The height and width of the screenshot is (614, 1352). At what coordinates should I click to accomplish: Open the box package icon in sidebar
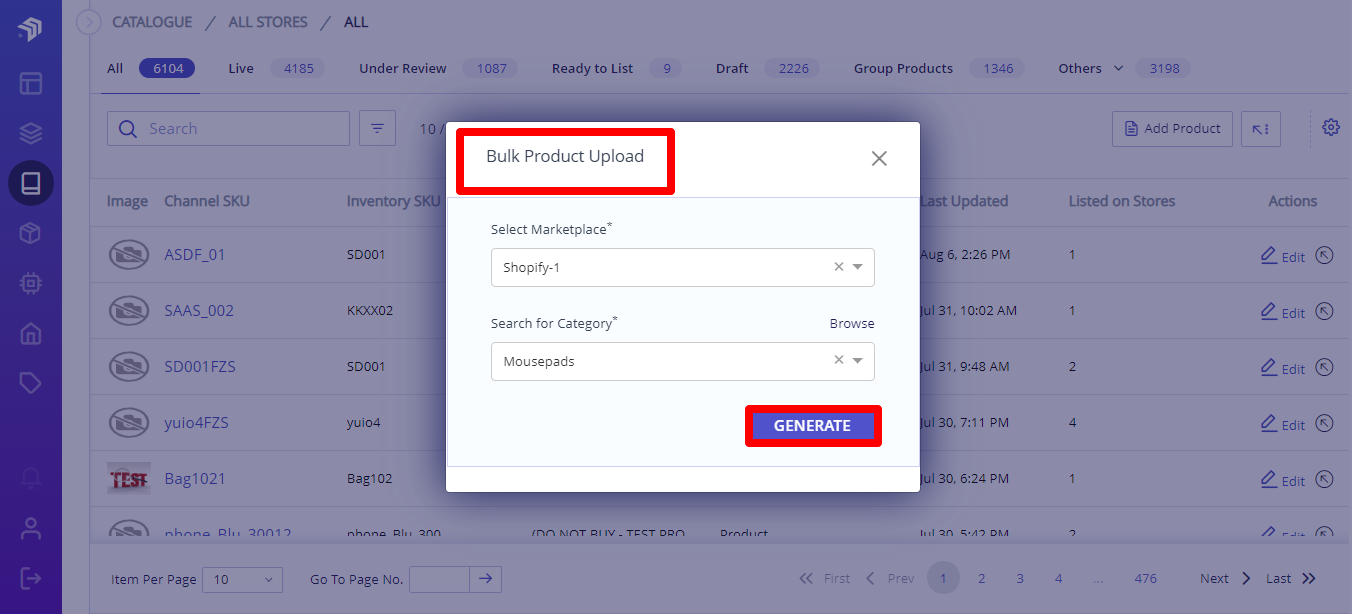30,234
